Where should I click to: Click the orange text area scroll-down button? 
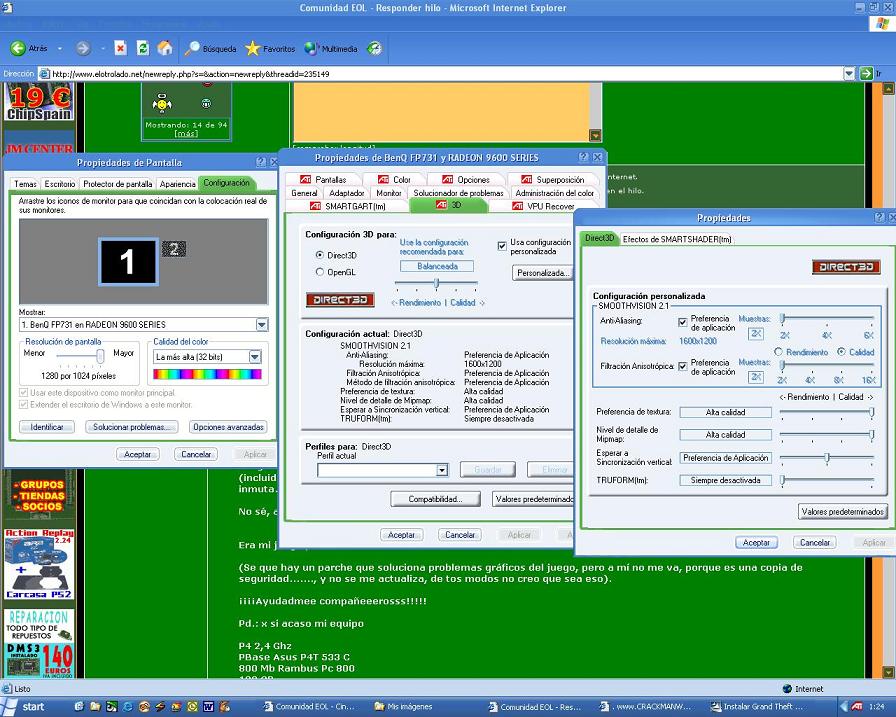click(x=595, y=135)
